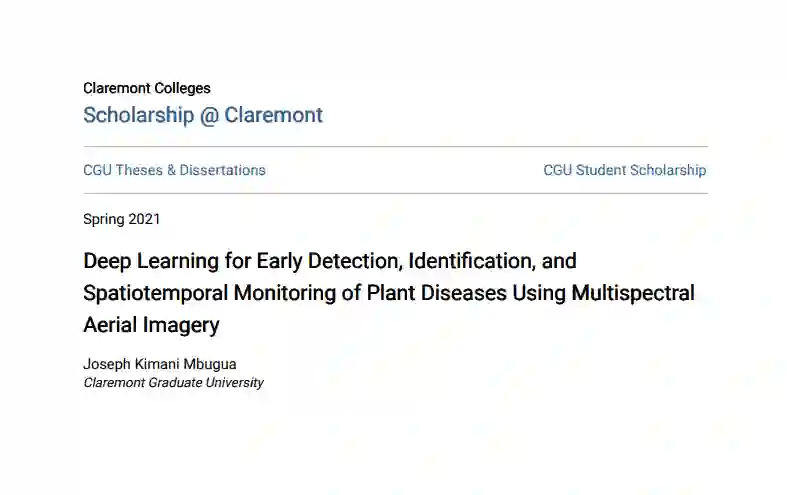Screen dimensions: 787x495
Task: Click the ampersand in CGU Theses & Dissertations
Action: (x=171, y=170)
